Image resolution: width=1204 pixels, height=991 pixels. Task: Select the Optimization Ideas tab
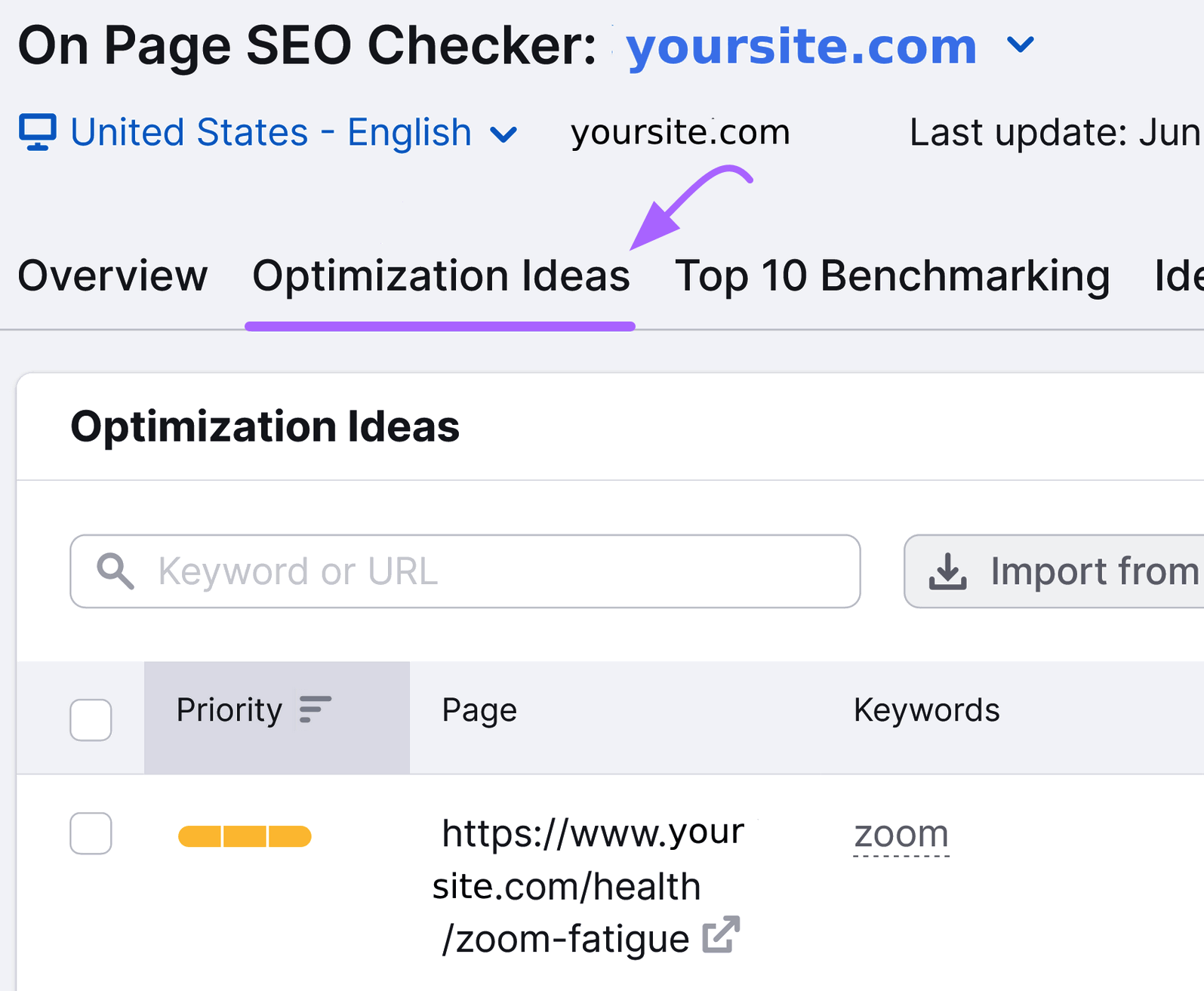click(x=440, y=275)
